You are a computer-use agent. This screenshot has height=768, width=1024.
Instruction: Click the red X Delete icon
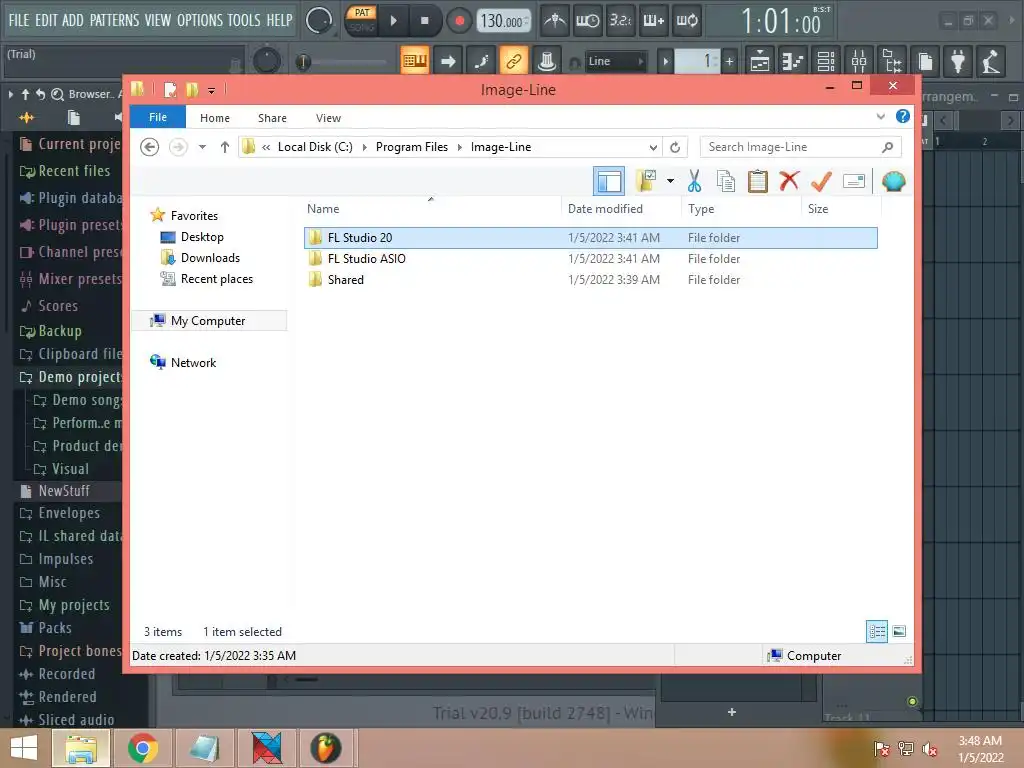789,180
